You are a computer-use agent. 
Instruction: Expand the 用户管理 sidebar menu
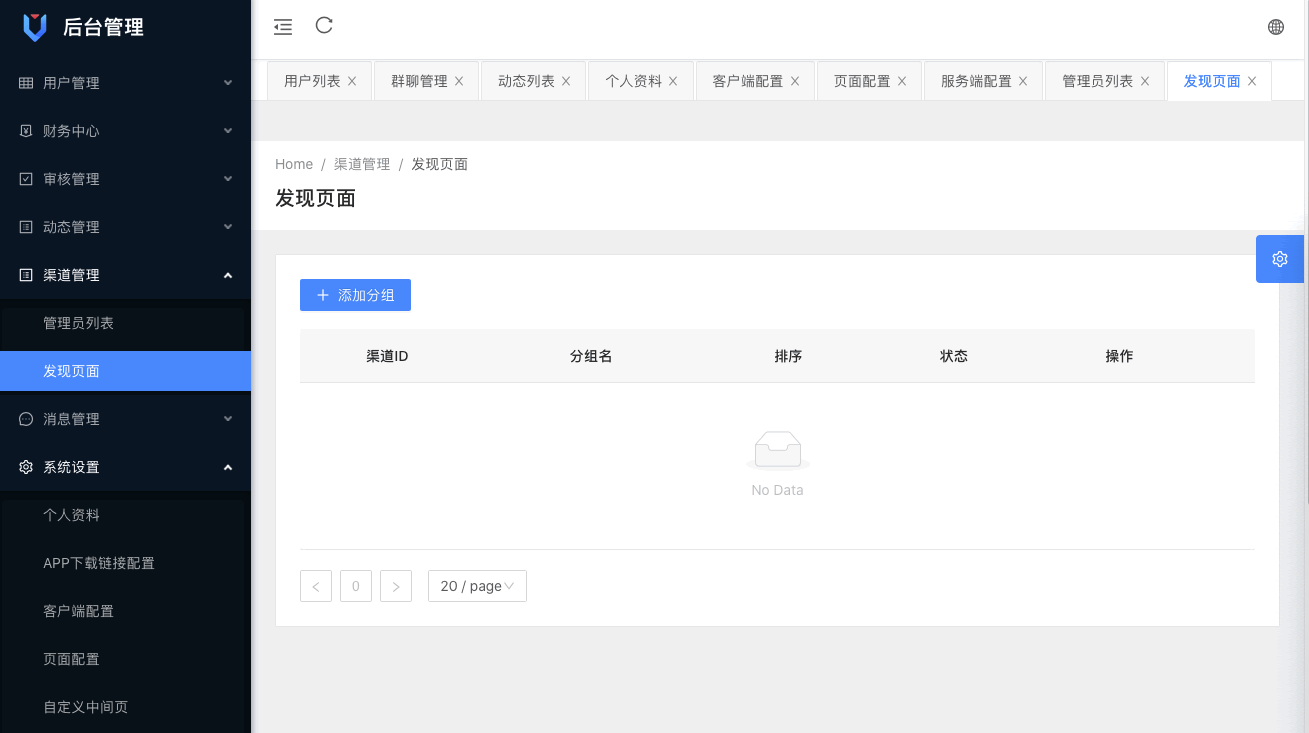point(125,83)
